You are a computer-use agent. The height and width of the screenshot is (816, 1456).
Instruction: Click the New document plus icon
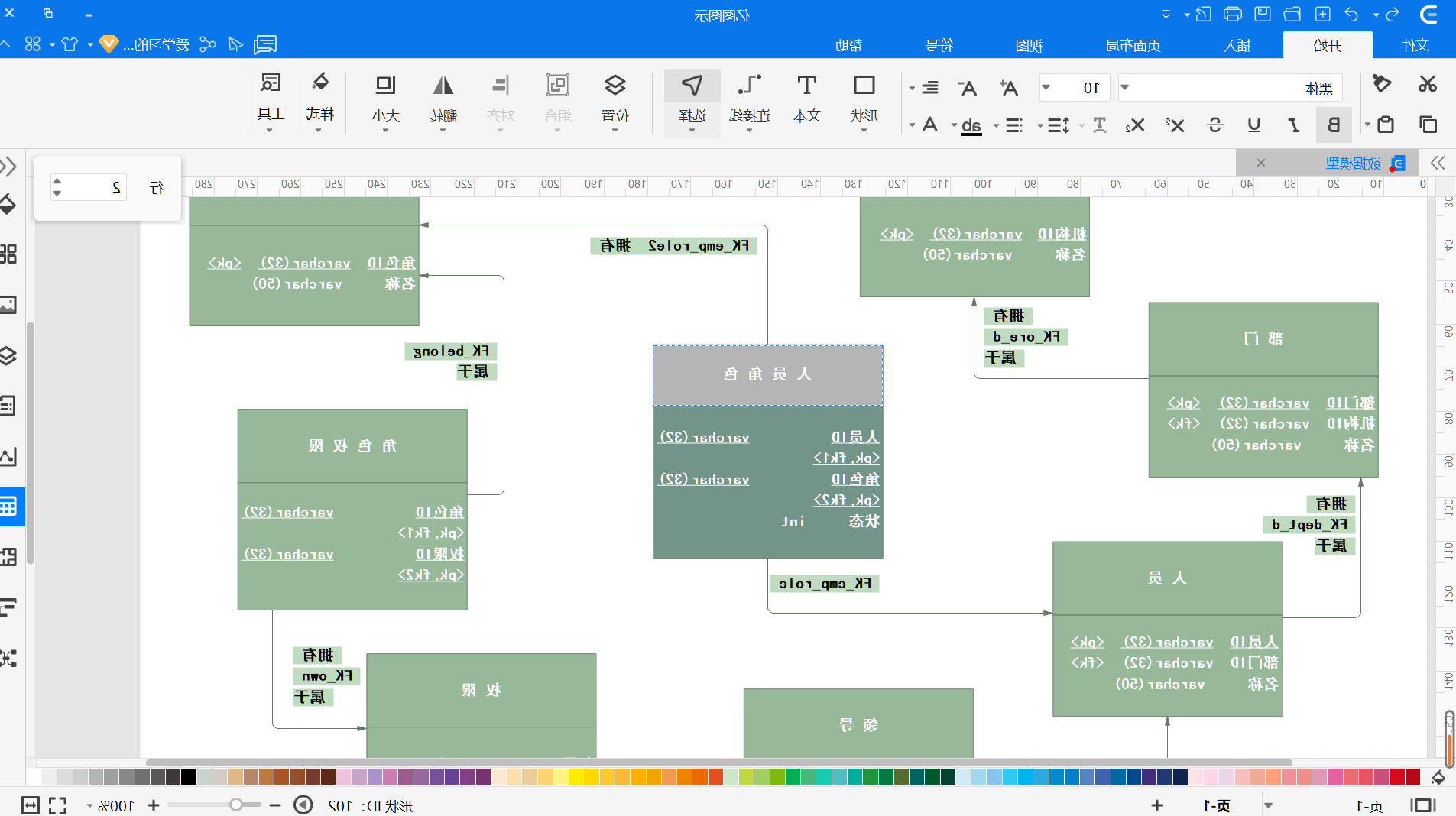1323,14
